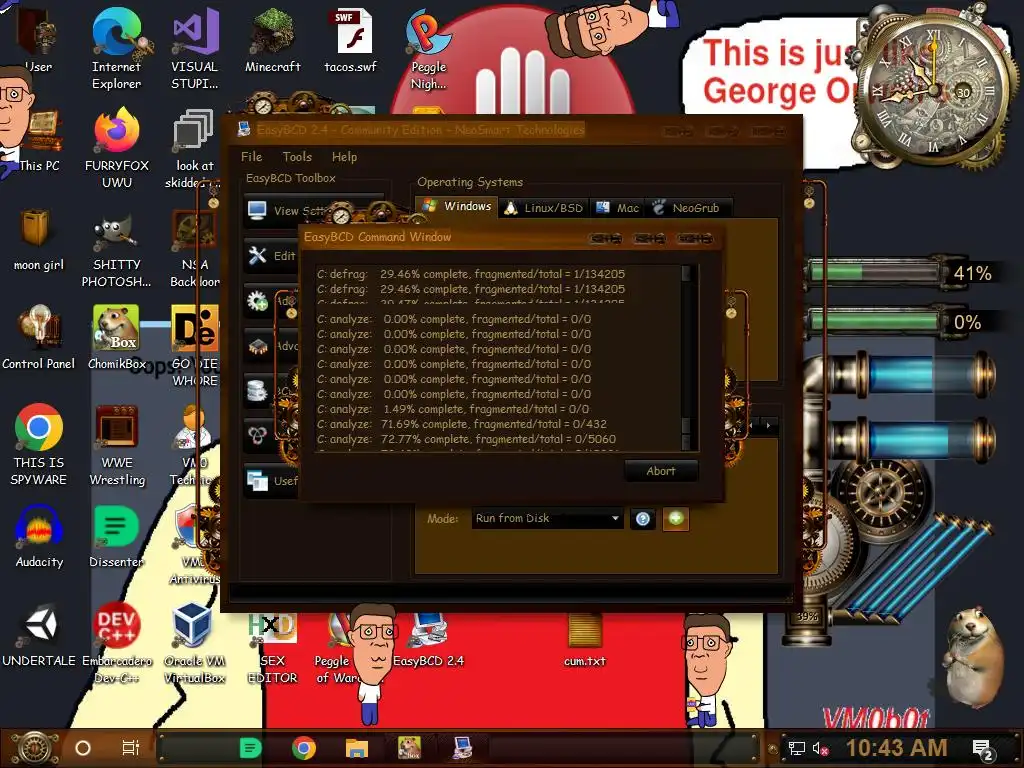Open the EasyBCD 2.4 desktop shortcut
Screen dimensions: 1024x768
[x=428, y=640]
